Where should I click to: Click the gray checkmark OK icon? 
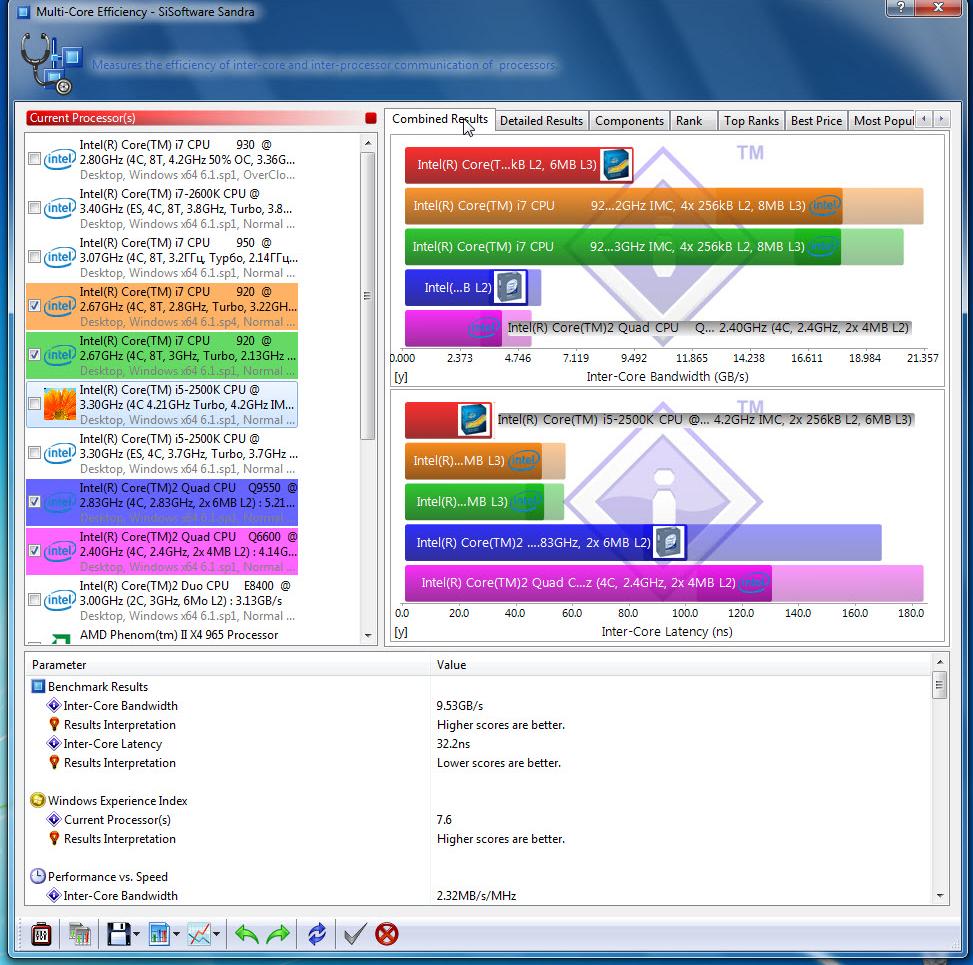[354, 934]
